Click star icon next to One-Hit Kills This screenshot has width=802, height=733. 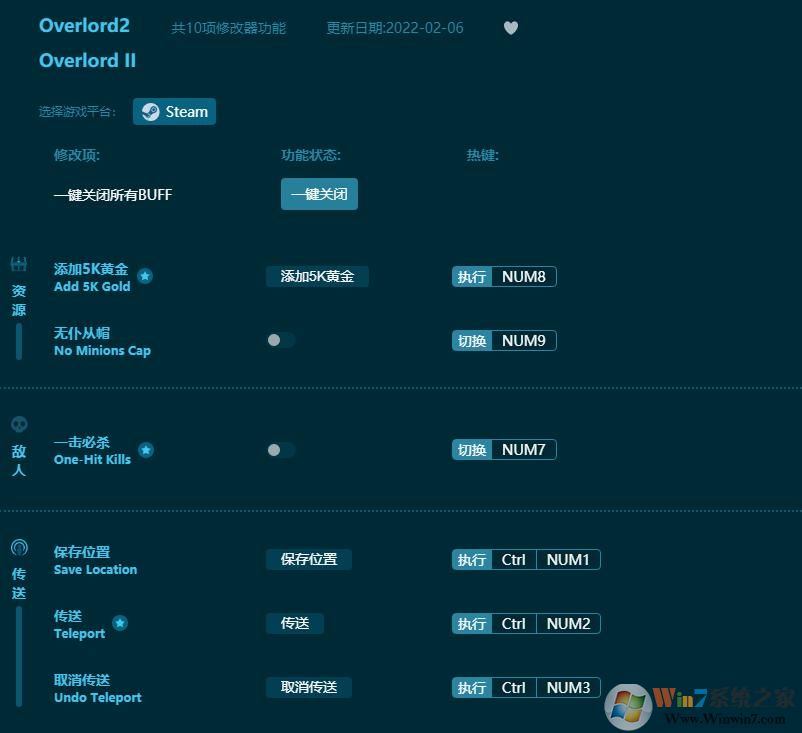(x=146, y=450)
